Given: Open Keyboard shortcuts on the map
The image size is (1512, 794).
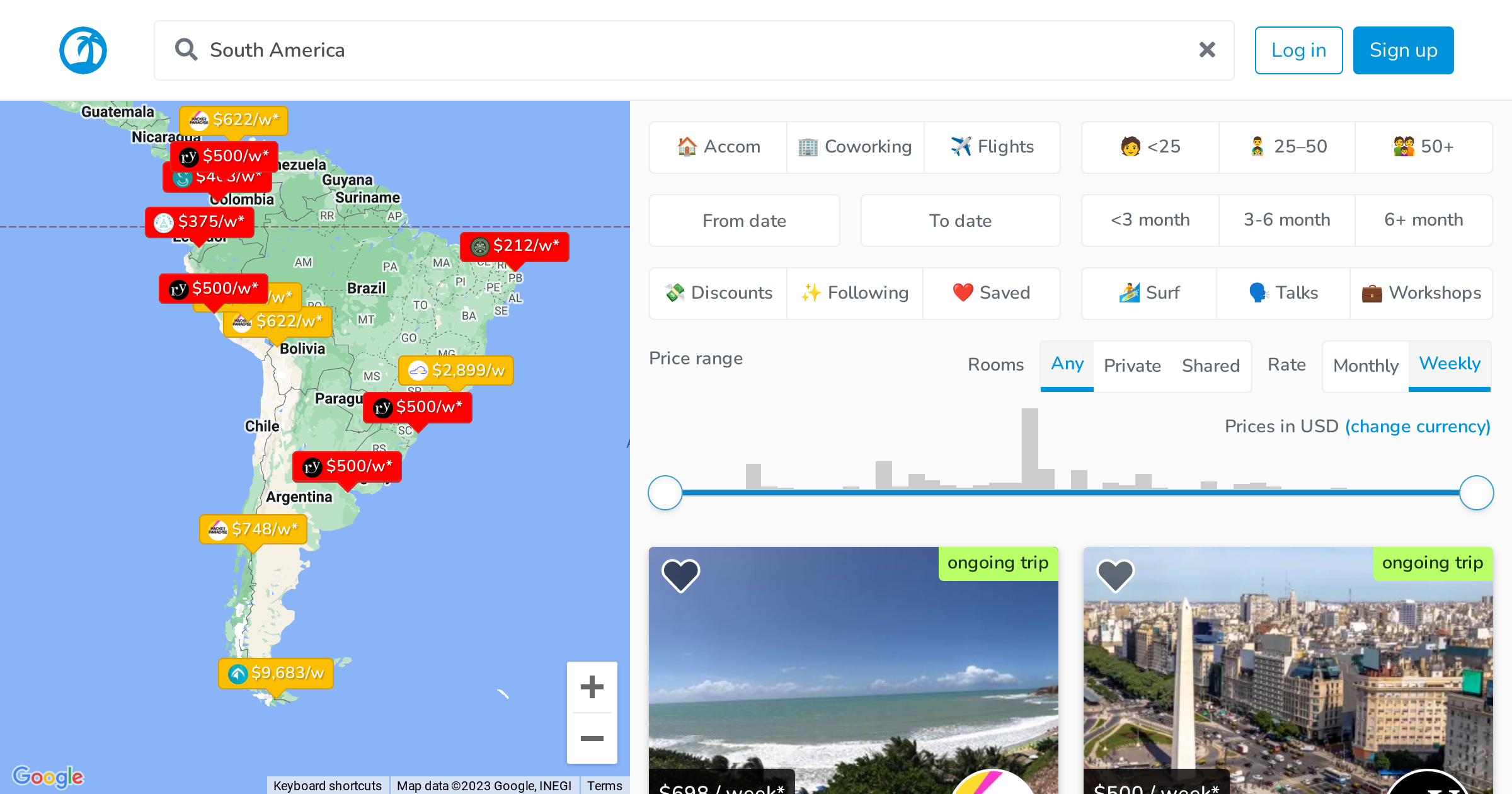Looking at the screenshot, I should (328, 786).
